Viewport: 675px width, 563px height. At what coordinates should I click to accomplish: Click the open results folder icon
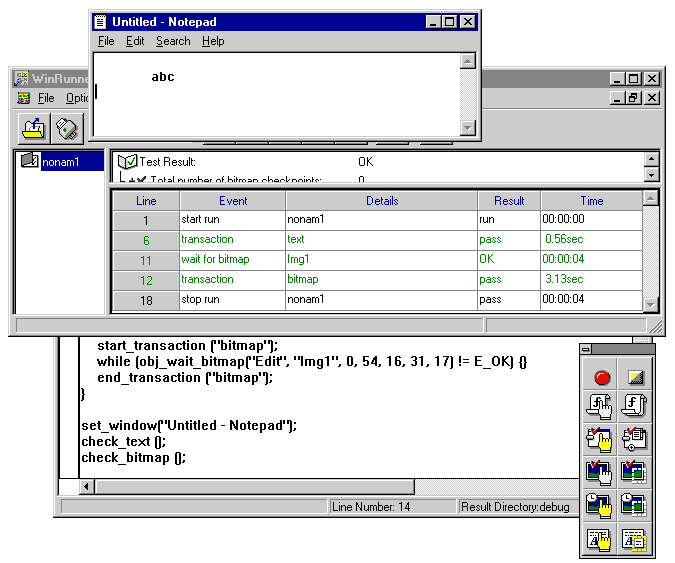[x=34, y=129]
